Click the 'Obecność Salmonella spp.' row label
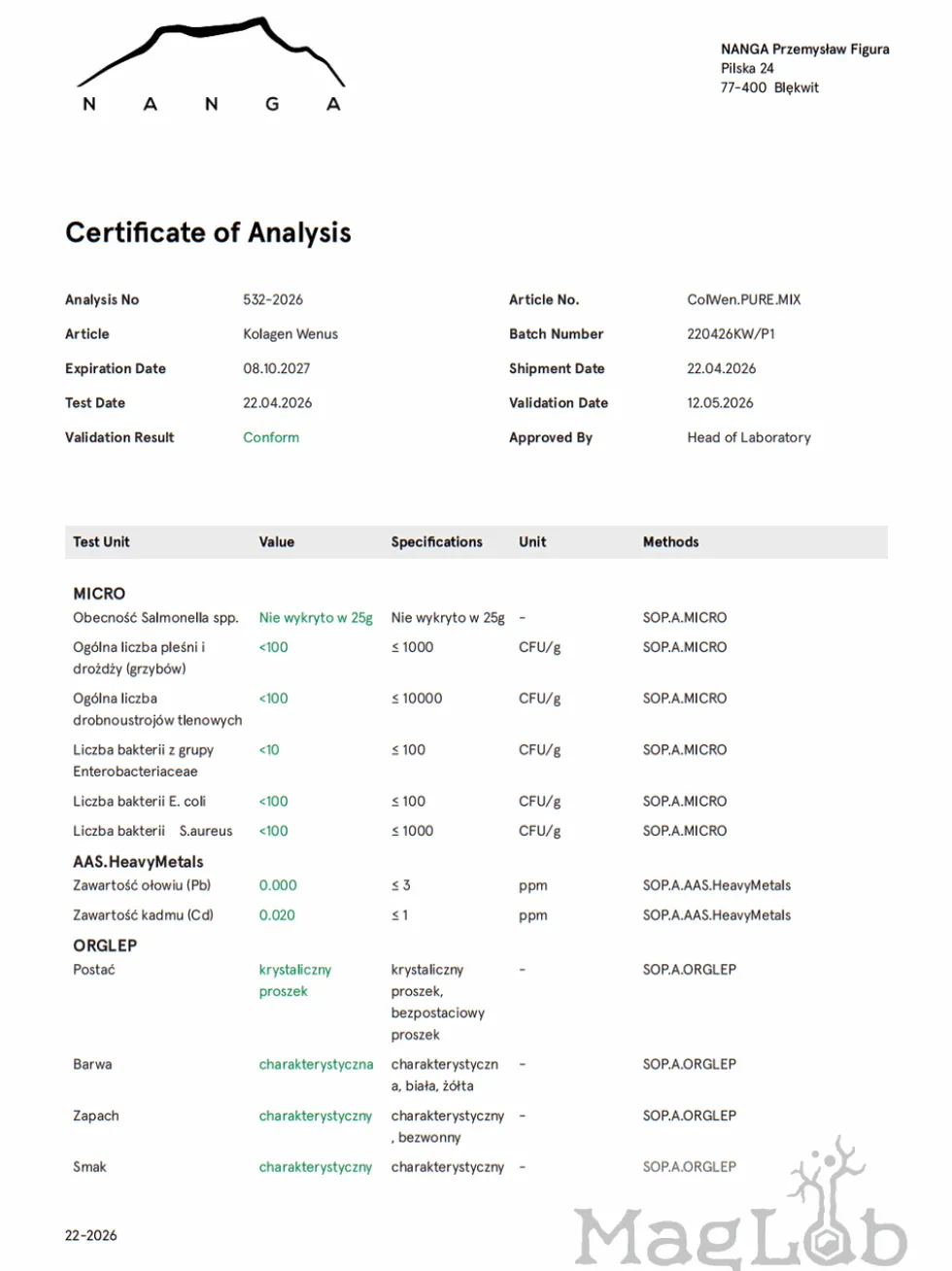The image size is (952, 1271). click(x=155, y=618)
